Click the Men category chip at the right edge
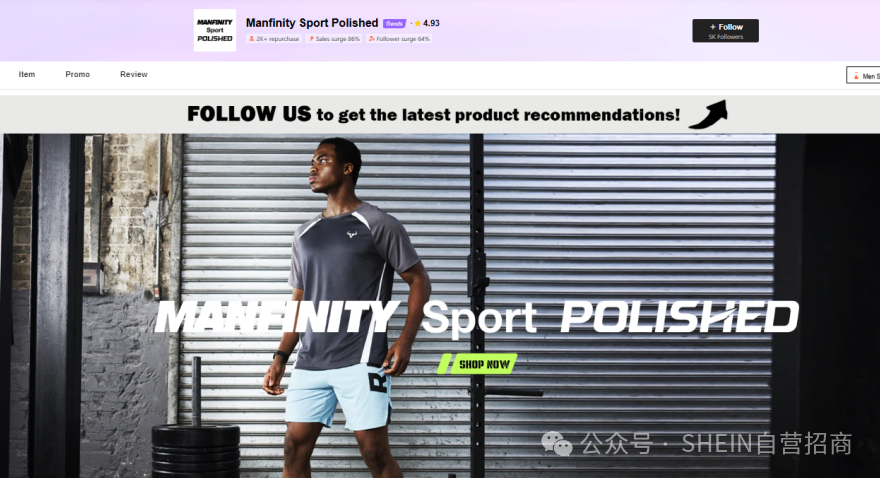 863,75
